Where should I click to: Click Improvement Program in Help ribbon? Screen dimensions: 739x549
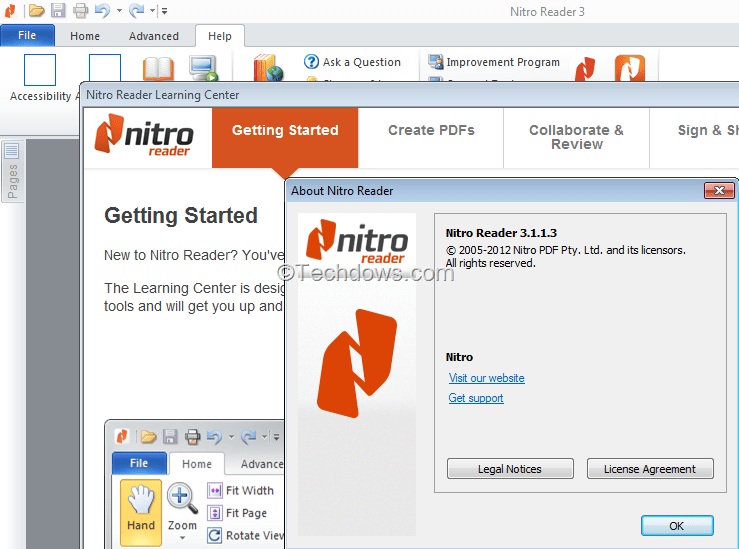[494, 62]
